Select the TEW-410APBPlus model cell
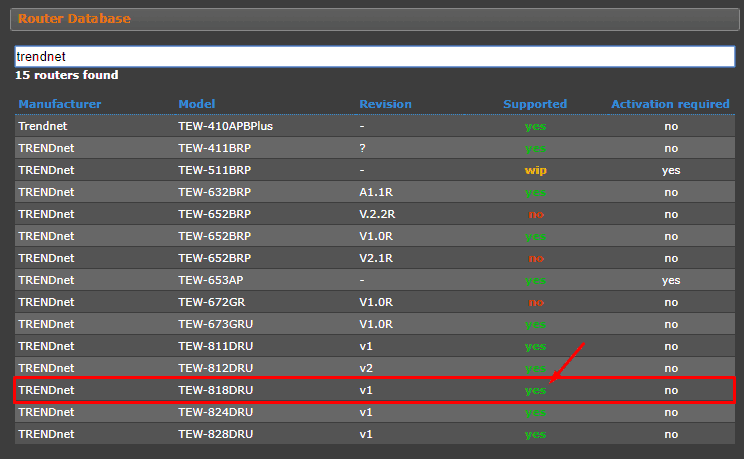Image resolution: width=744 pixels, height=459 pixels. pos(225,126)
